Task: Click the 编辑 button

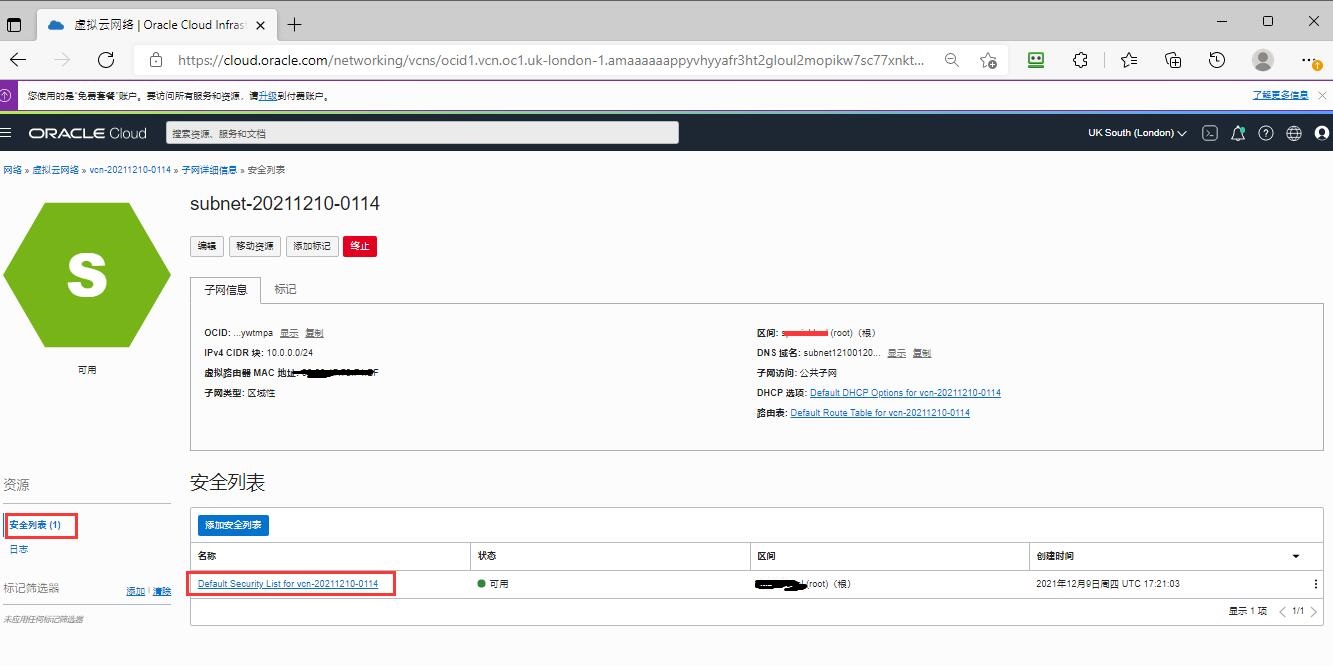Action: [x=207, y=246]
